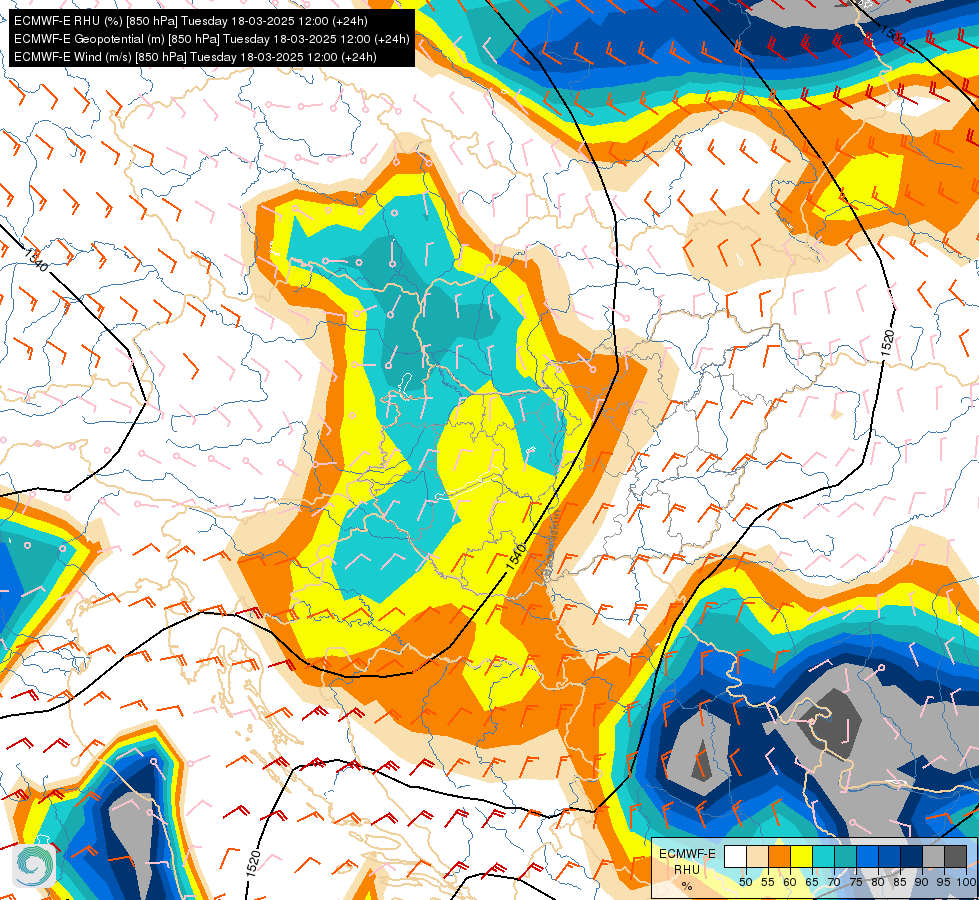Screen dimensions: 979x900
Task: Click the legend tick value '60'
Action: (x=790, y=882)
